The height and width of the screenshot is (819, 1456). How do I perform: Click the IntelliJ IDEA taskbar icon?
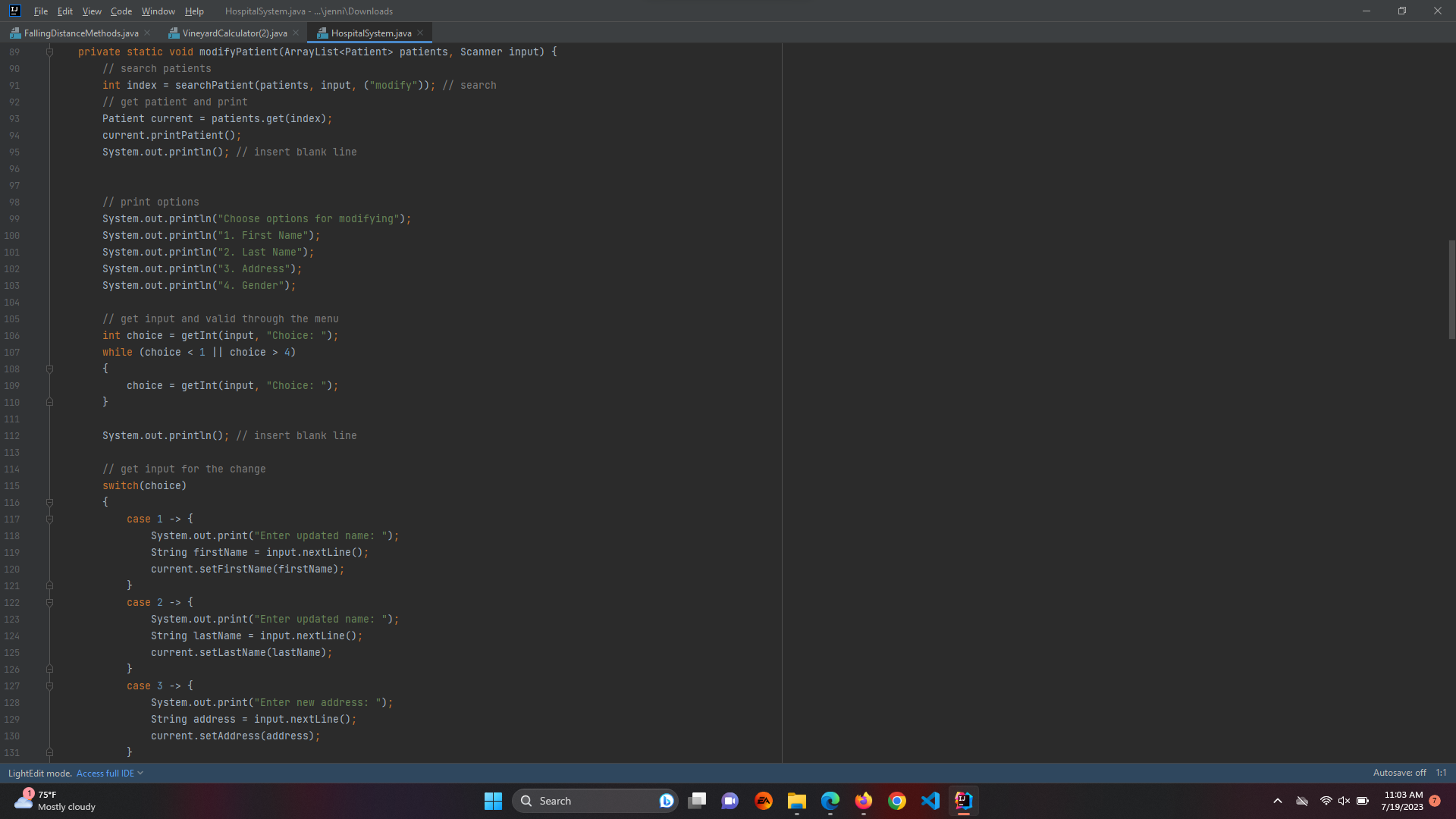[964, 801]
